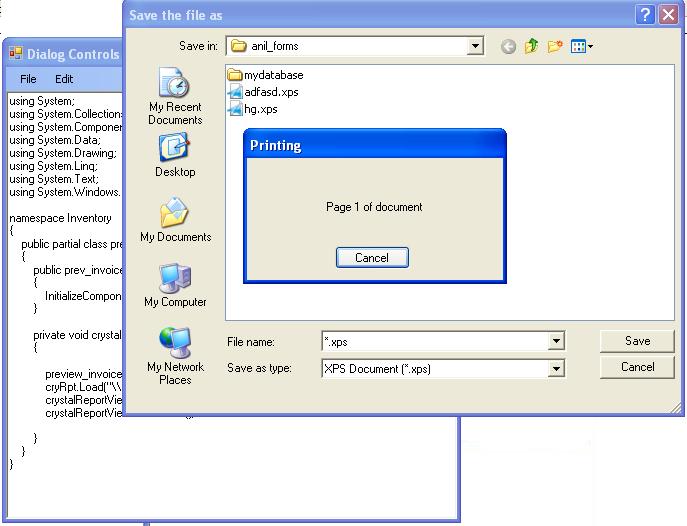
Task: Click 'using System.Data;' code line
Action: tap(55, 140)
